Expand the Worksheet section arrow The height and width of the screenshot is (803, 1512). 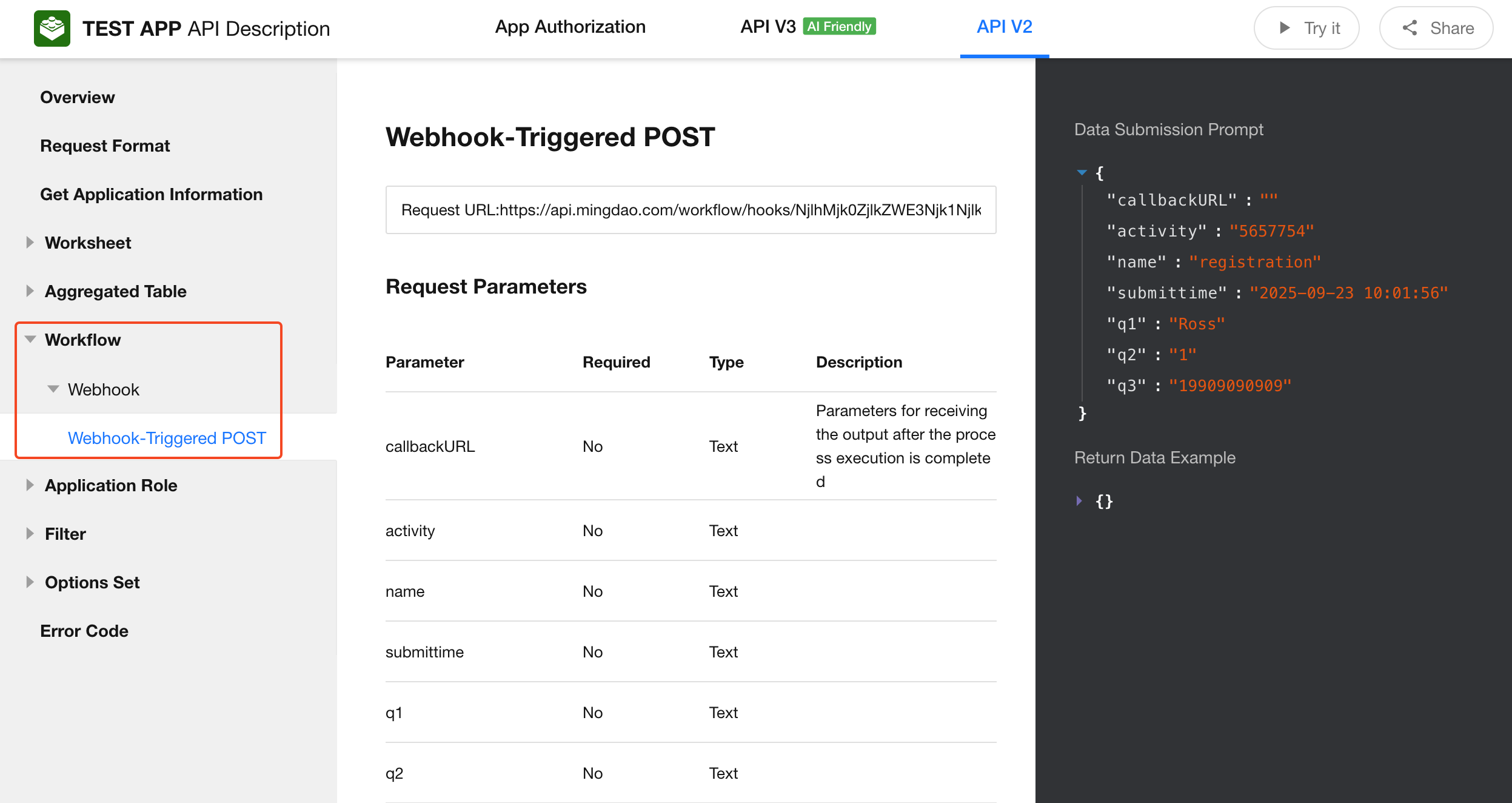point(30,243)
